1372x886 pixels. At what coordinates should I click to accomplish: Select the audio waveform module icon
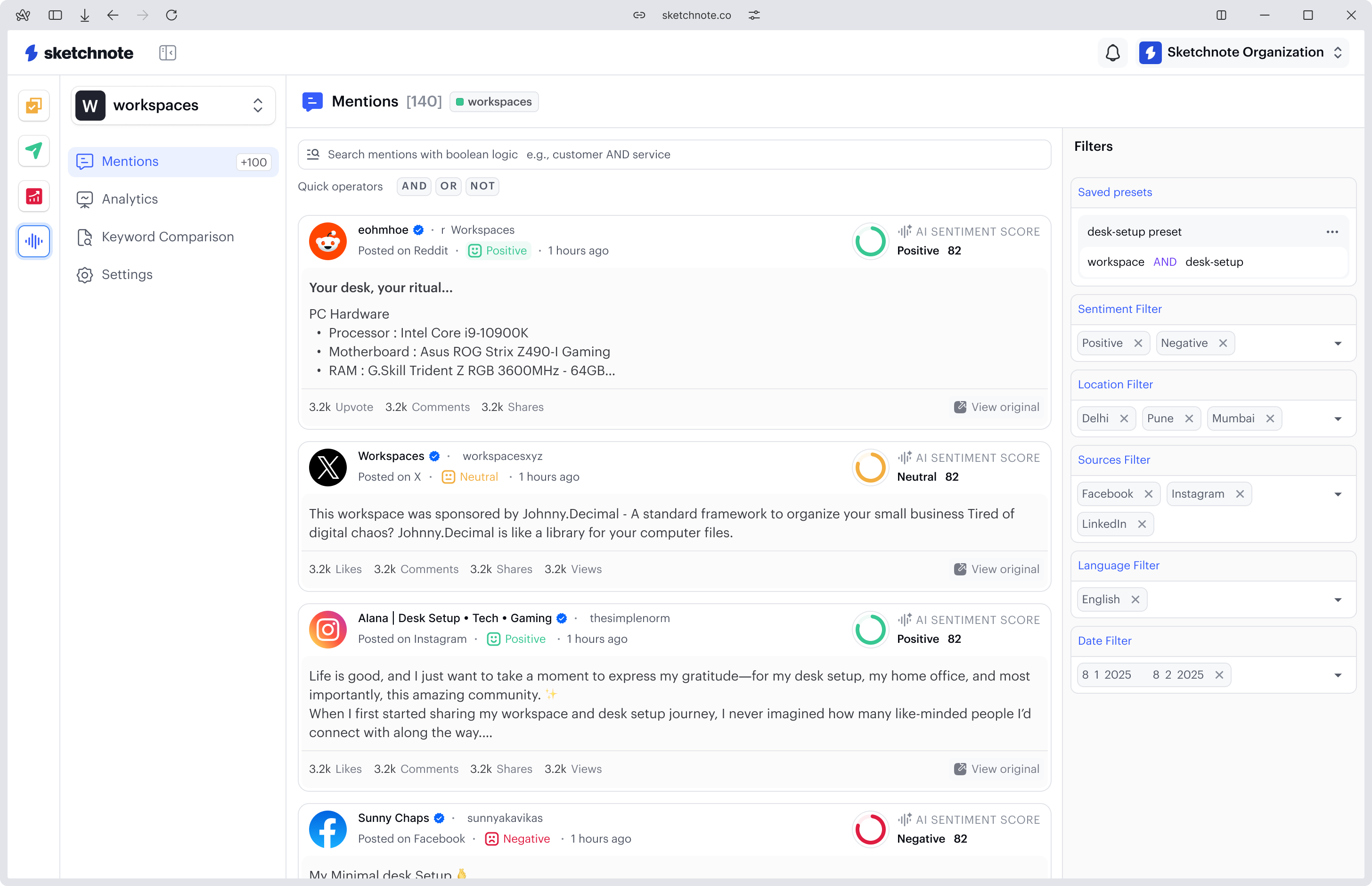(34, 241)
